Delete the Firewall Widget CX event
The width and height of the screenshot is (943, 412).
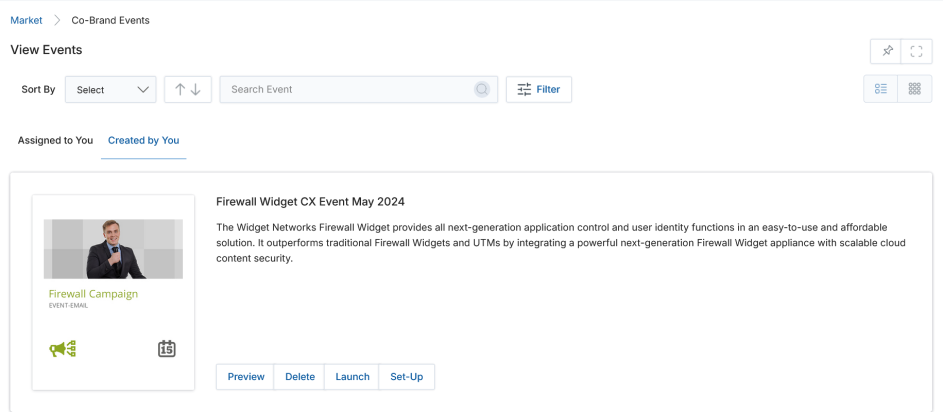(299, 377)
